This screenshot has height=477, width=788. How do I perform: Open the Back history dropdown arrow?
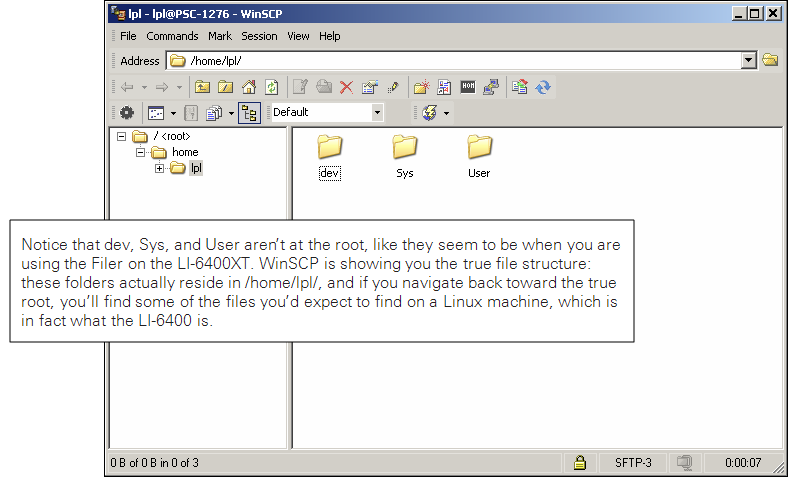coord(144,87)
